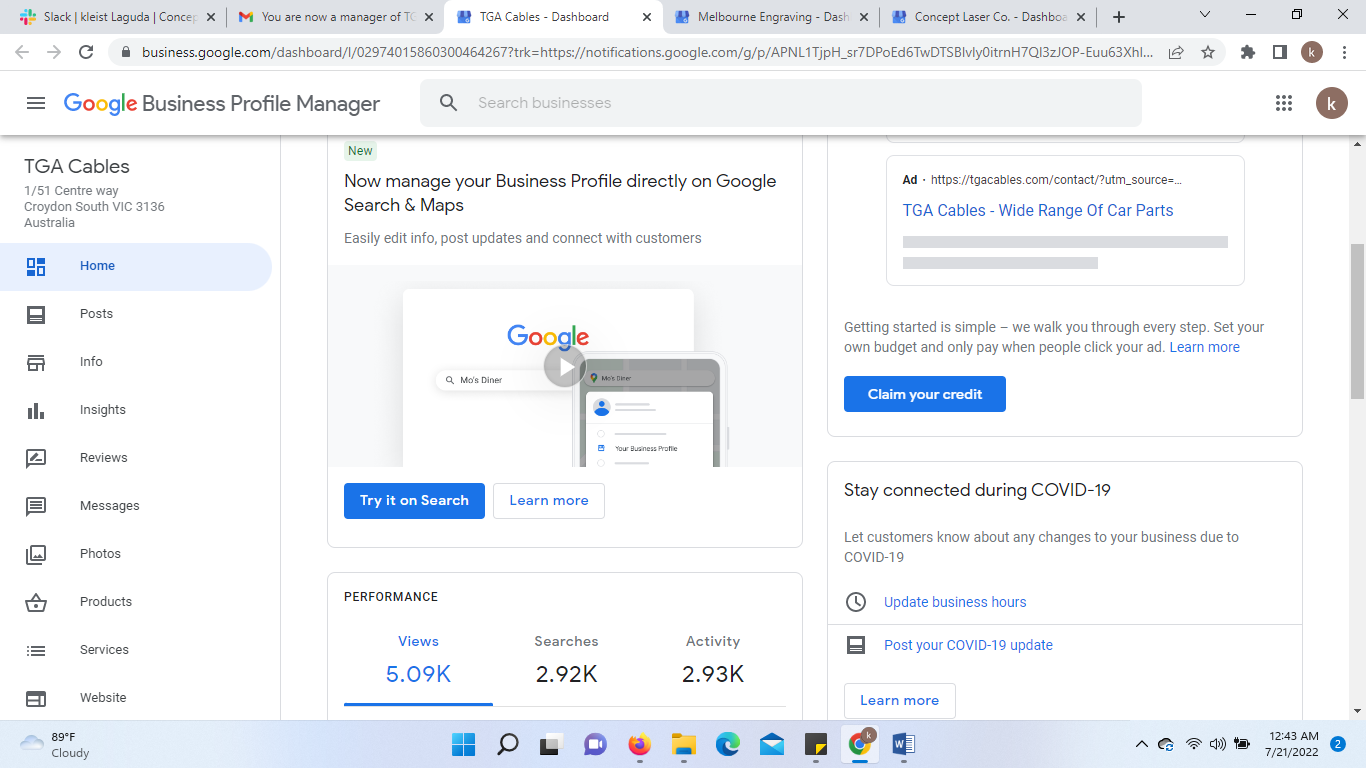
Task: Go back to the previous page
Action: pos(23,52)
